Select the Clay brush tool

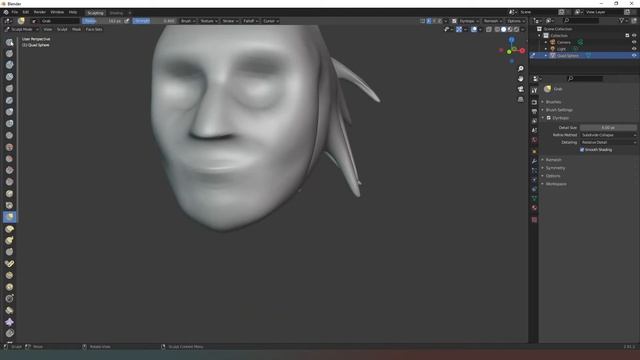tap(9, 65)
